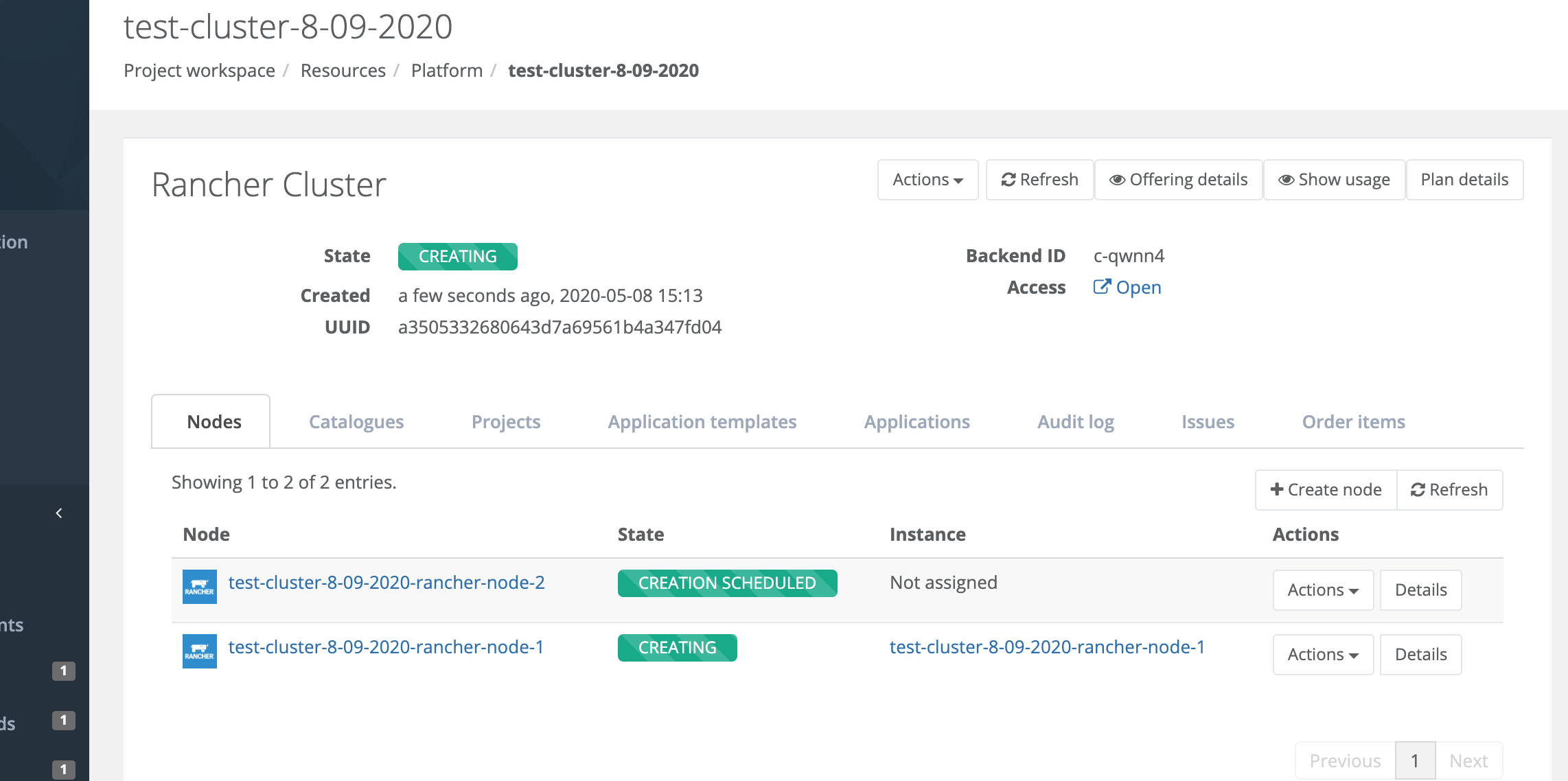The height and width of the screenshot is (781, 1568).
Task: Click the Backend ID value c-qwnn4
Action: click(1129, 256)
